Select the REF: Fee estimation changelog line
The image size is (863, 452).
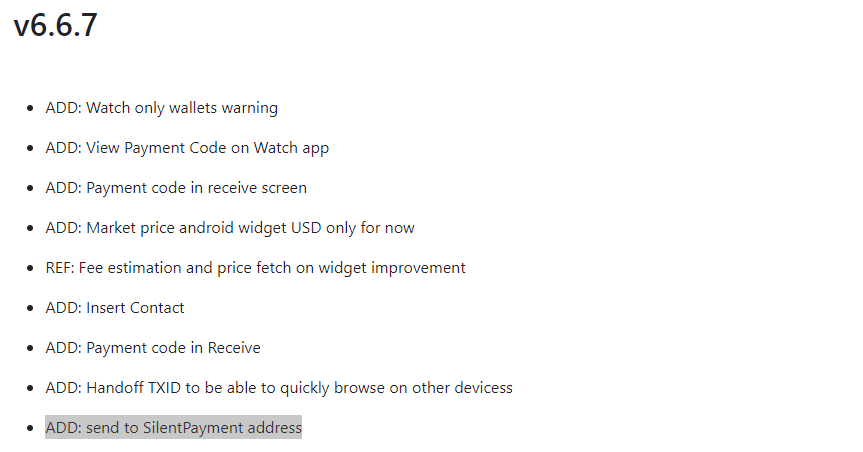click(x=255, y=268)
